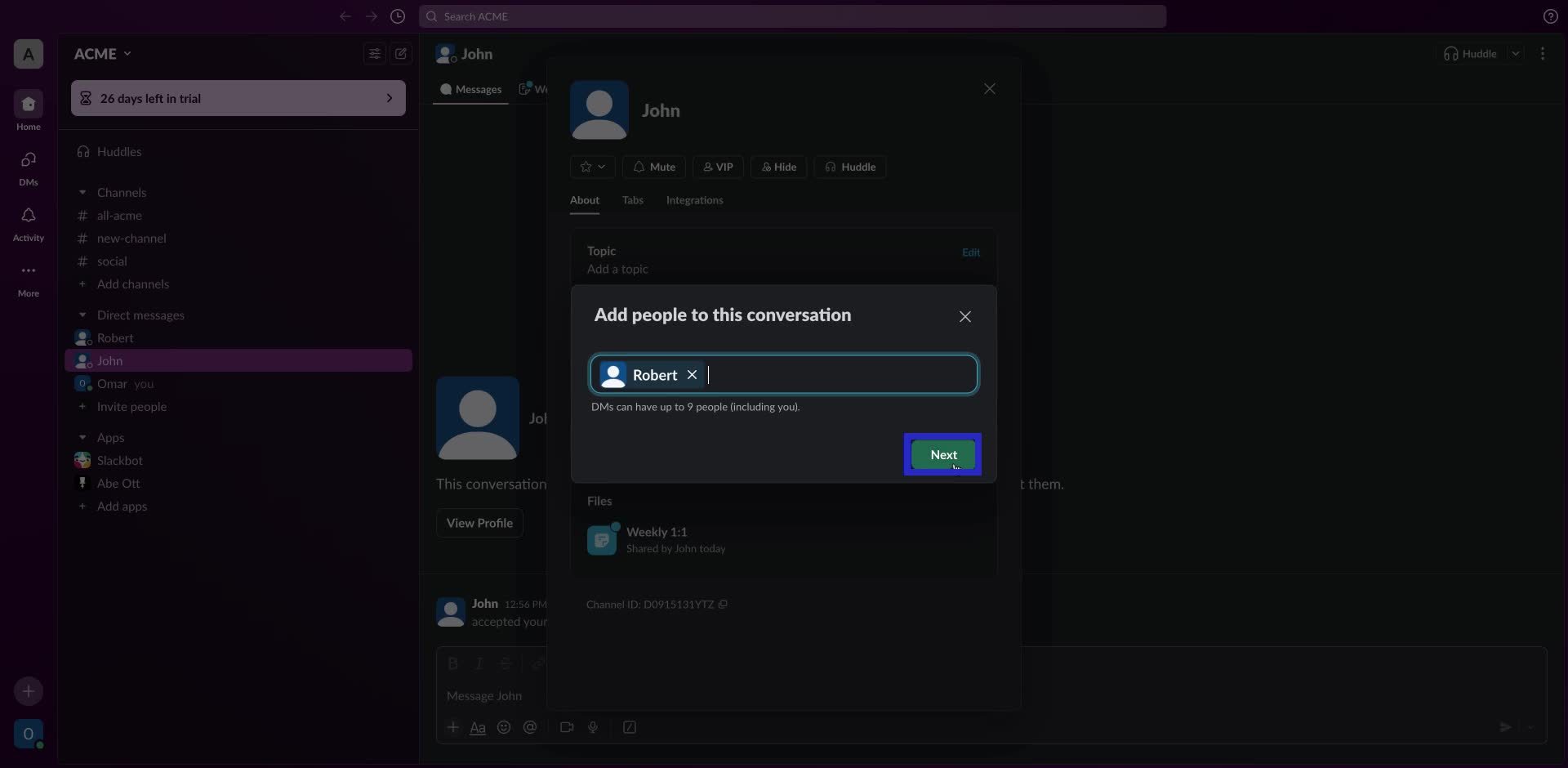Collapse the Direct messages section
1568x768 pixels.
(82, 315)
